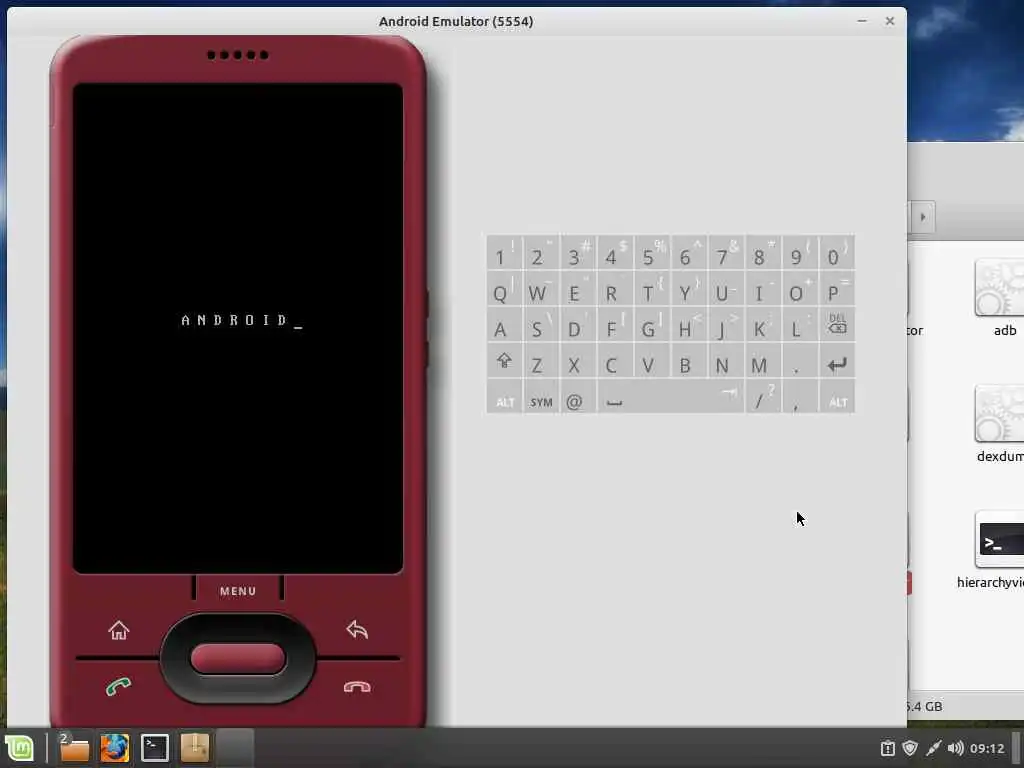Open the file manager from the taskbar

pos(73,748)
